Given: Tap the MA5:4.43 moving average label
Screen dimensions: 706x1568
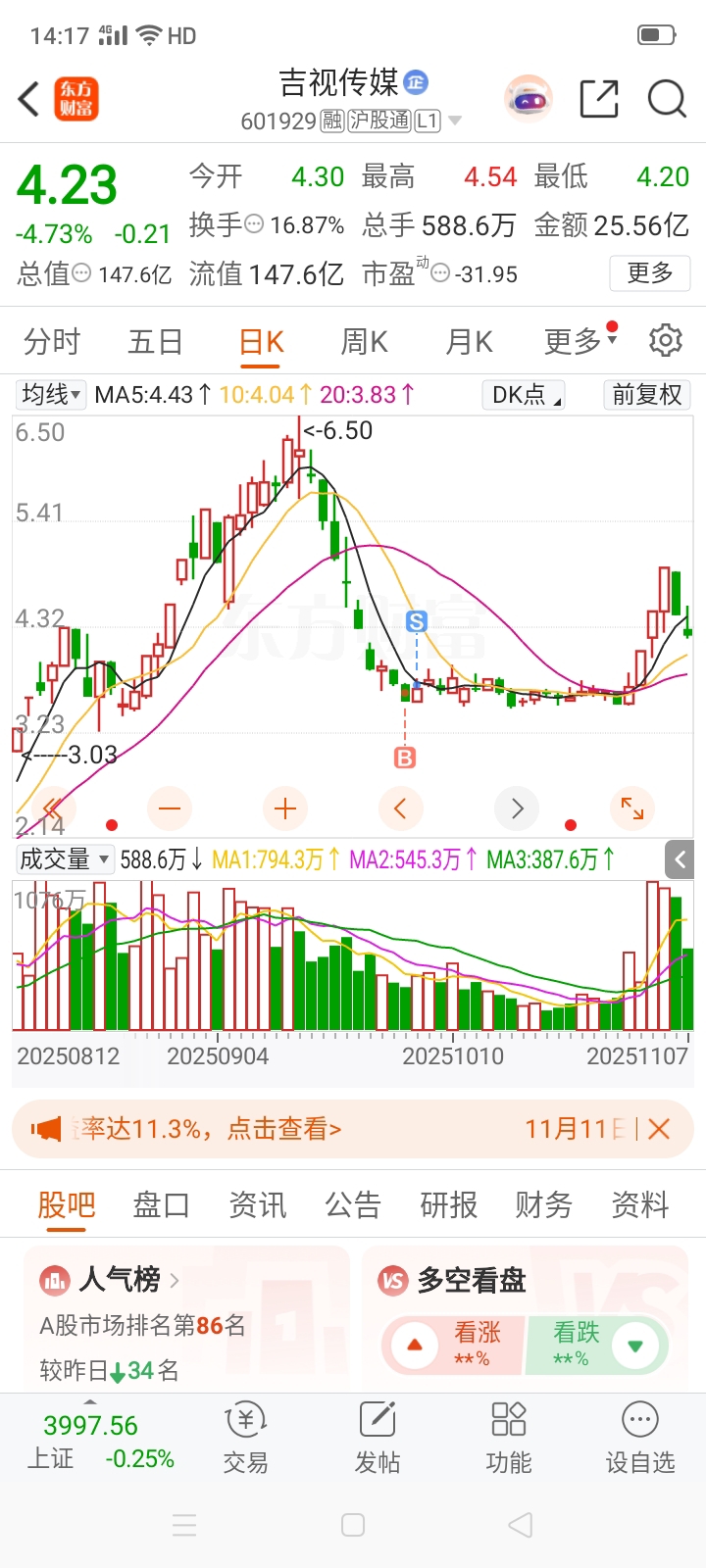Looking at the screenshot, I should click(x=153, y=395).
